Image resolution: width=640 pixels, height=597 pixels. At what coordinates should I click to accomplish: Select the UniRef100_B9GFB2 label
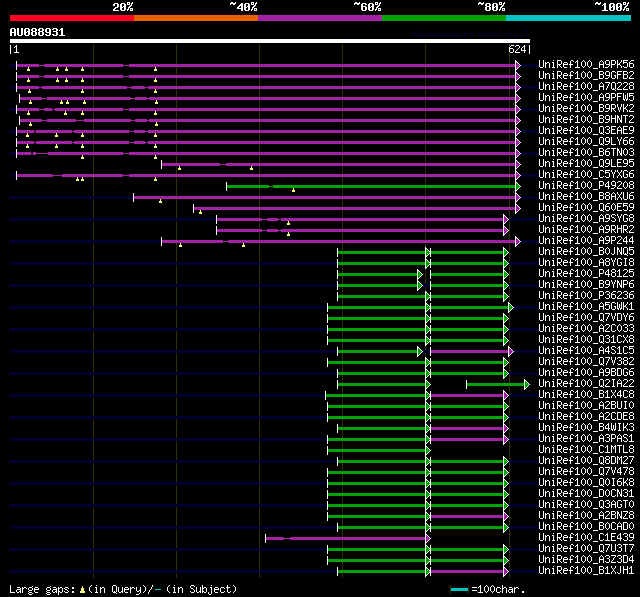[586, 75]
